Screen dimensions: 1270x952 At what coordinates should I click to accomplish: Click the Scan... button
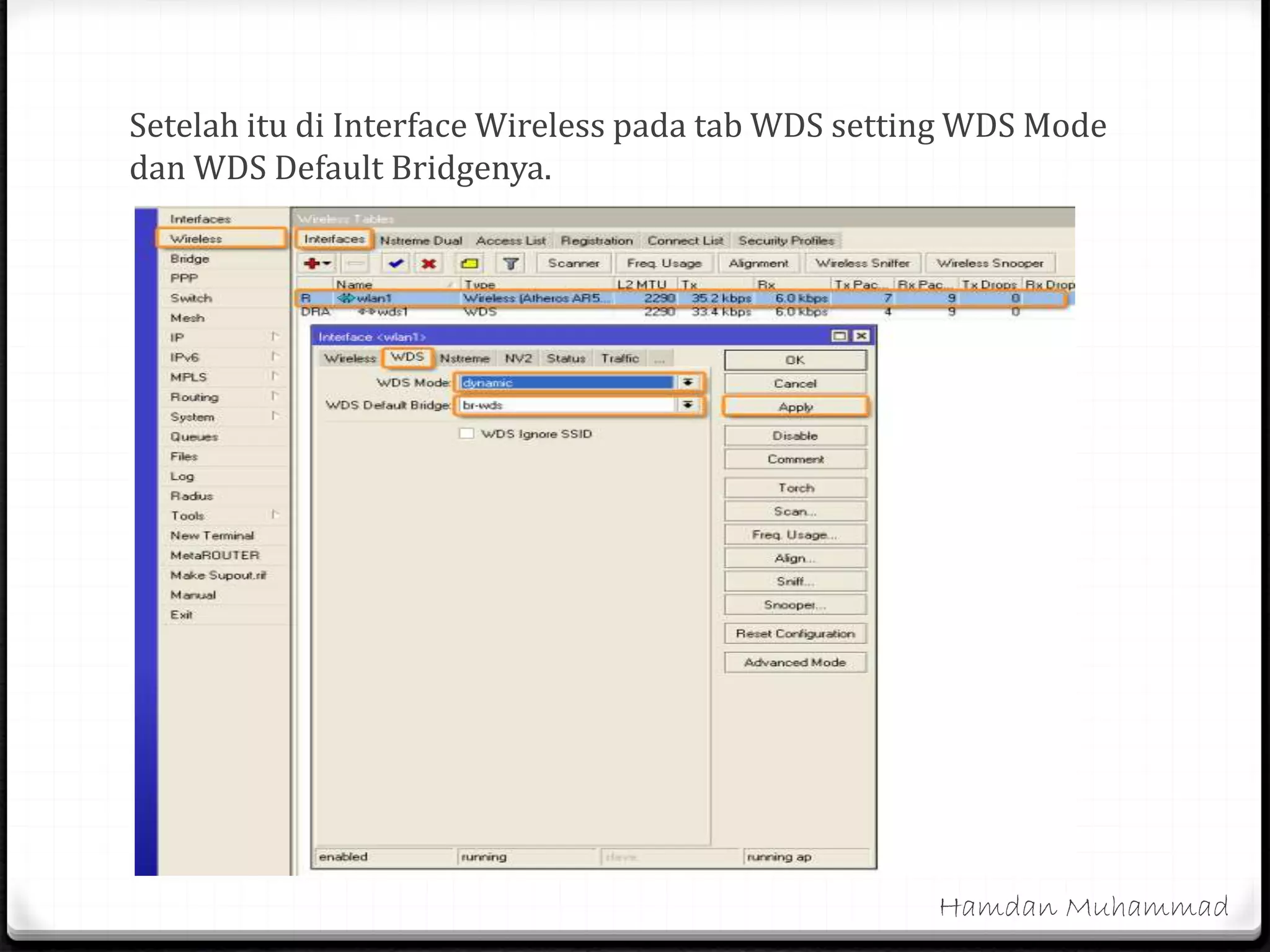coord(795,511)
